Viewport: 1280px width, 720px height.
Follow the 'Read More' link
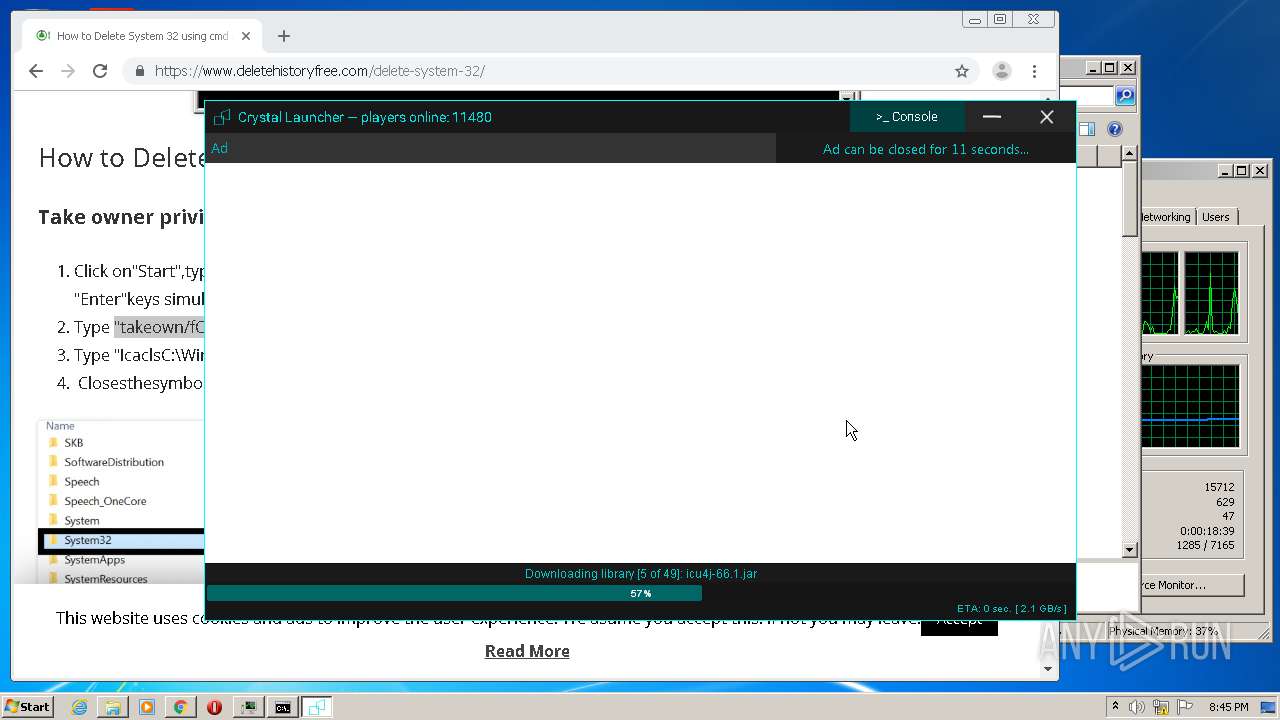(527, 651)
